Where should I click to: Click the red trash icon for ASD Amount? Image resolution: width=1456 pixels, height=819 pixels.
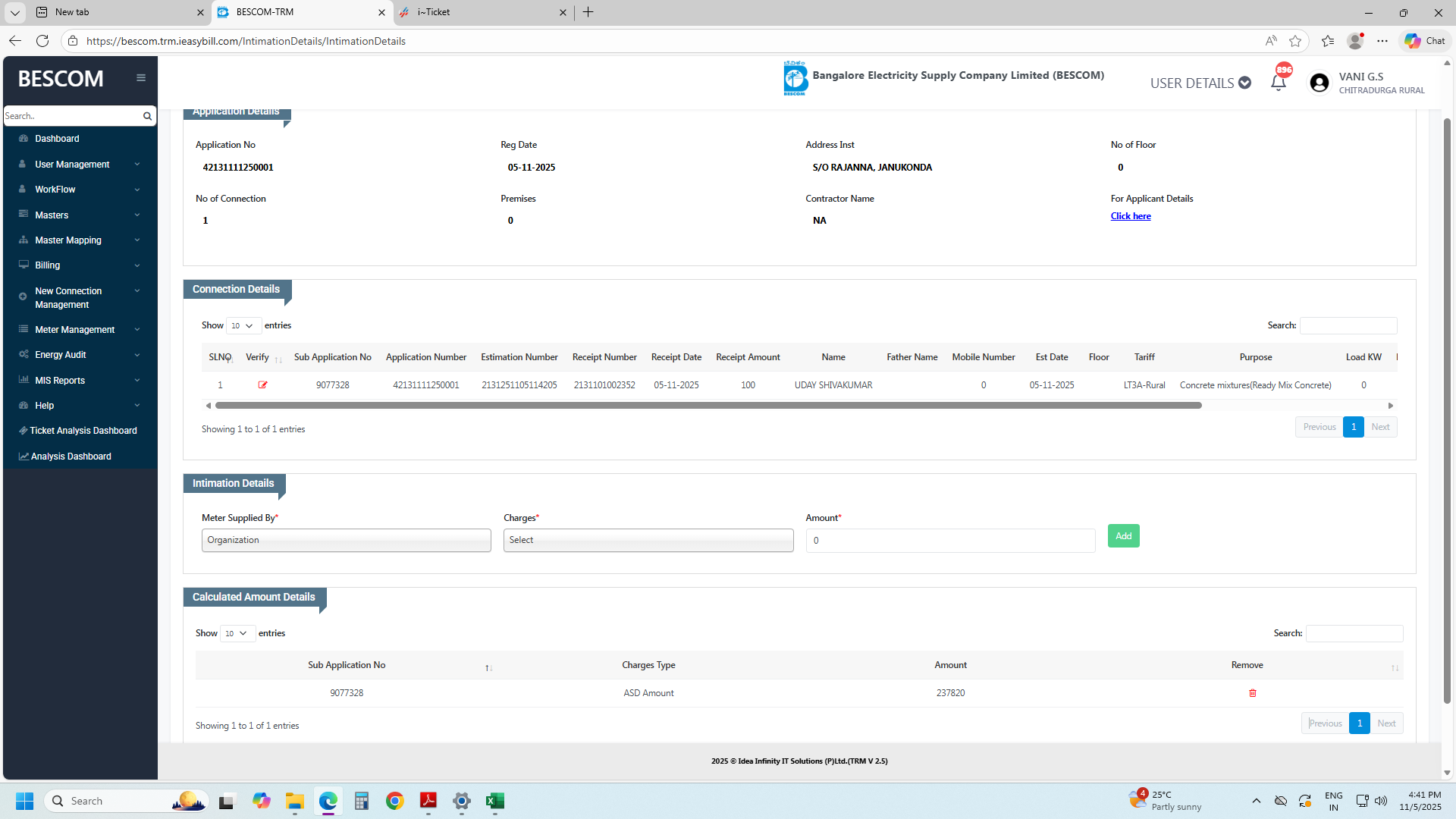[1253, 693]
